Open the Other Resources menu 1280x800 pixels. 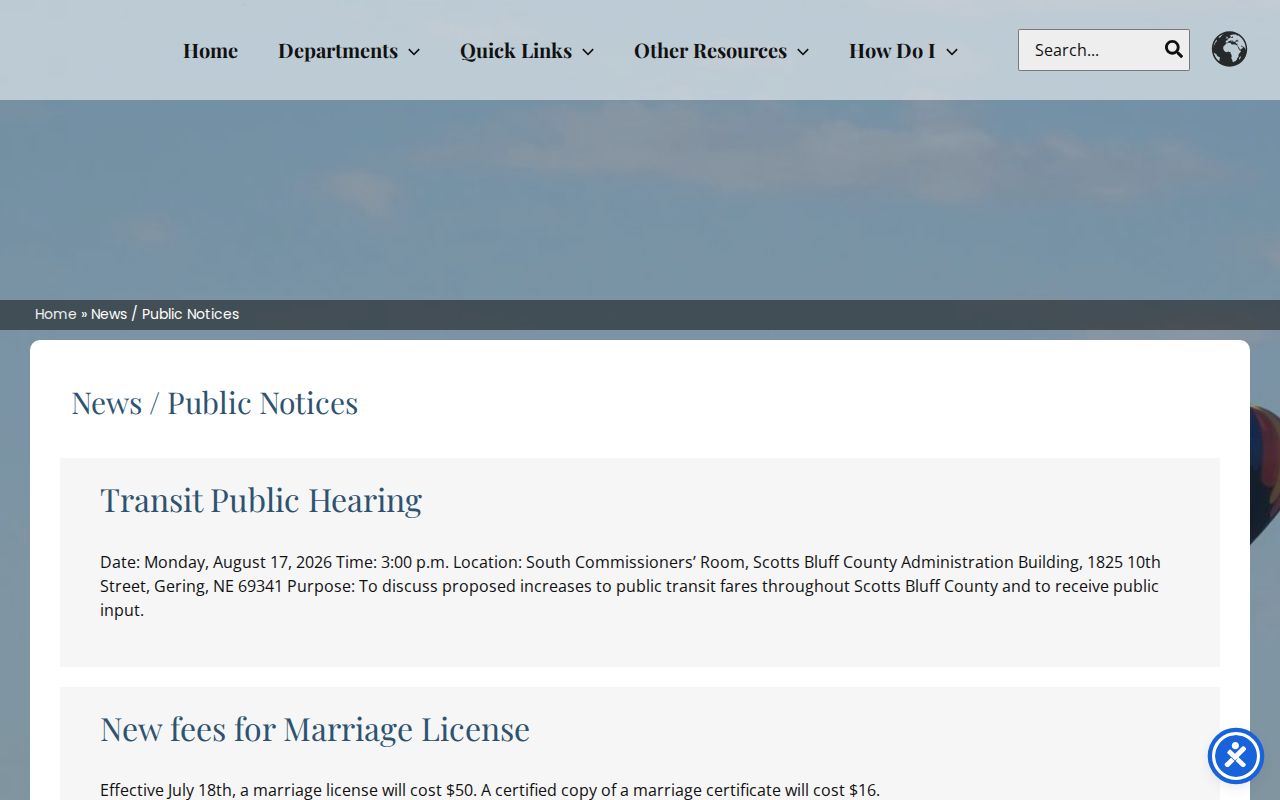click(x=710, y=51)
